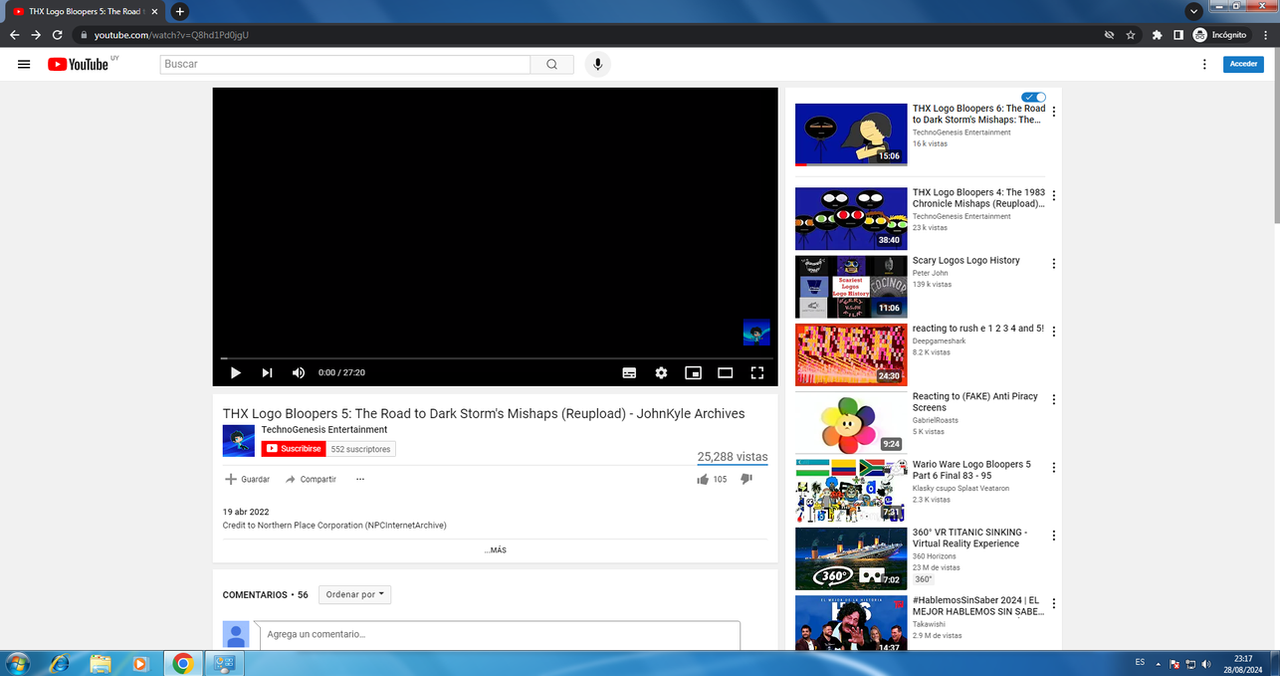1280x676 pixels.
Task: Share video with Compartir
Action: click(x=311, y=479)
